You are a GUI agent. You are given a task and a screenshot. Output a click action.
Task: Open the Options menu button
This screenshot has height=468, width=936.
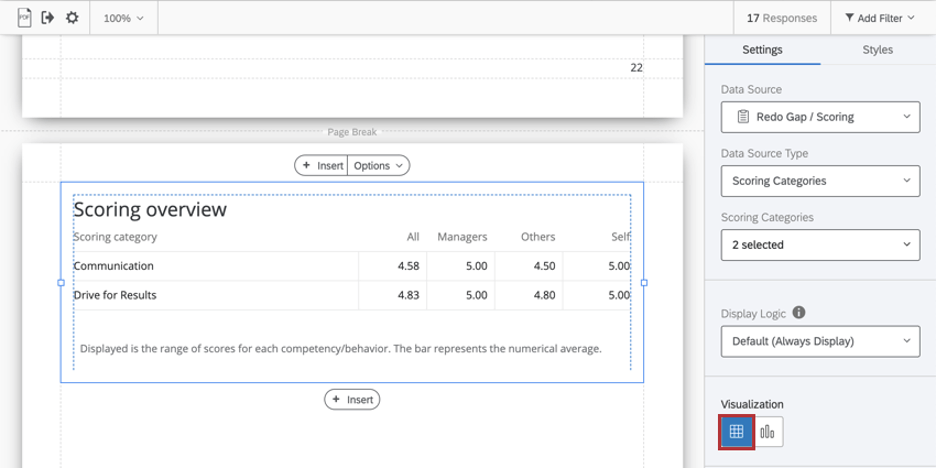pyautogui.click(x=378, y=166)
